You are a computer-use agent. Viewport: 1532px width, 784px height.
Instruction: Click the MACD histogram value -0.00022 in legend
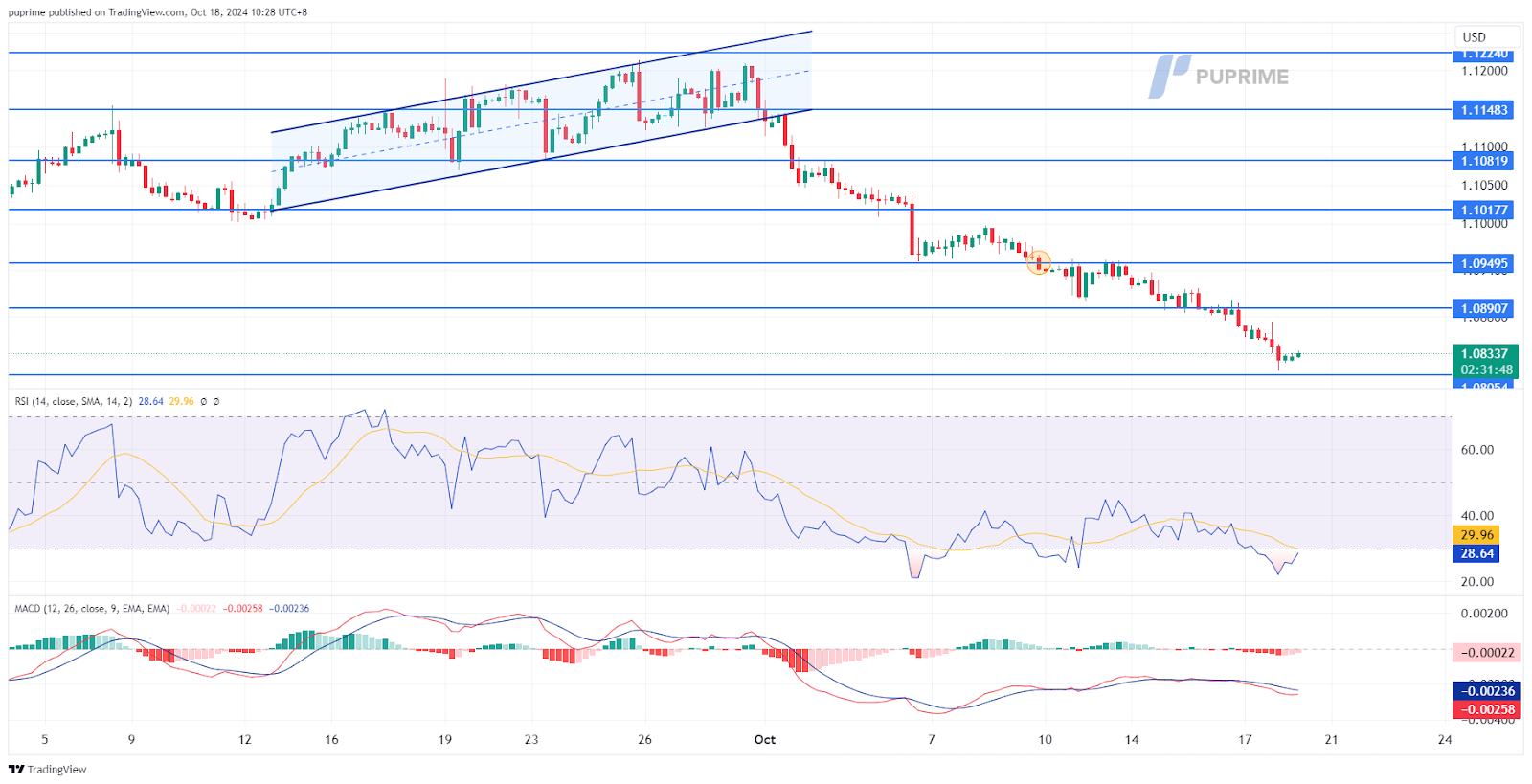[196, 608]
